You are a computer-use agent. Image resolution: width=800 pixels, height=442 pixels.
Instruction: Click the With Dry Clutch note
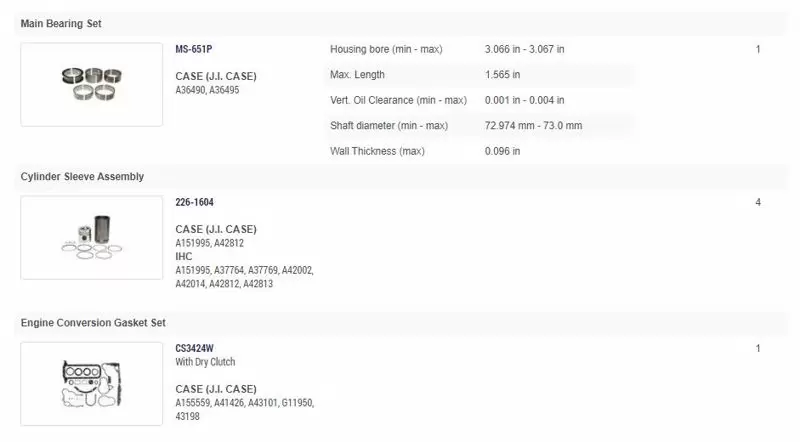[205, 362]
